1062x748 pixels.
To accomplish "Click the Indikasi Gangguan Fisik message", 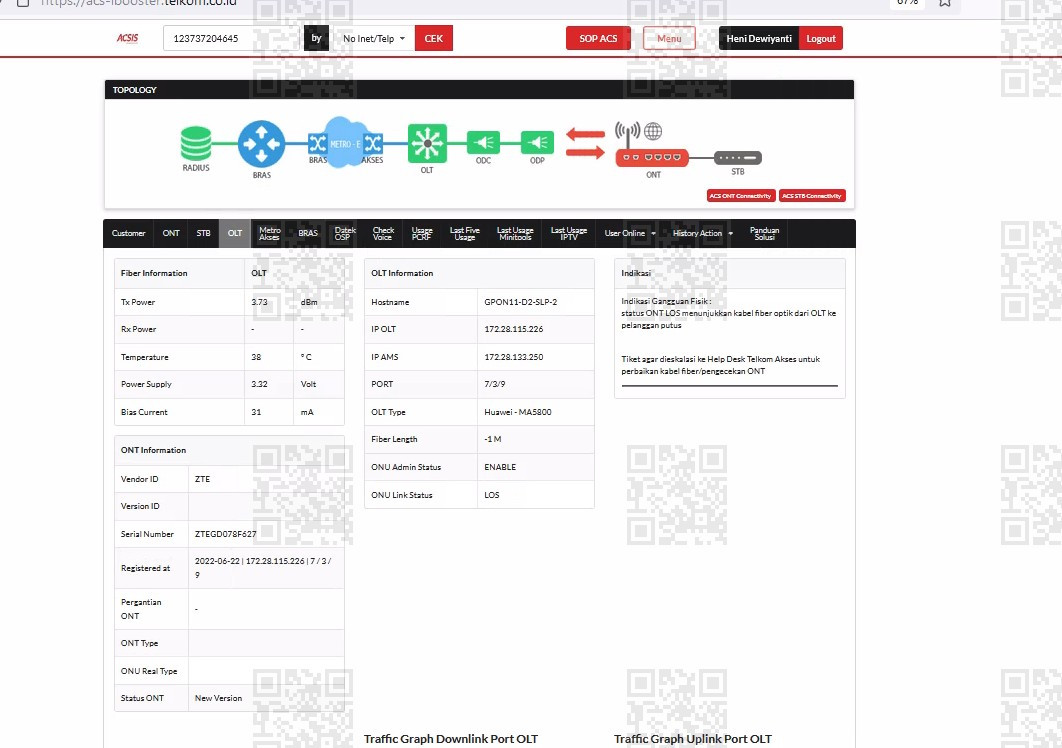I will [729, 313].
